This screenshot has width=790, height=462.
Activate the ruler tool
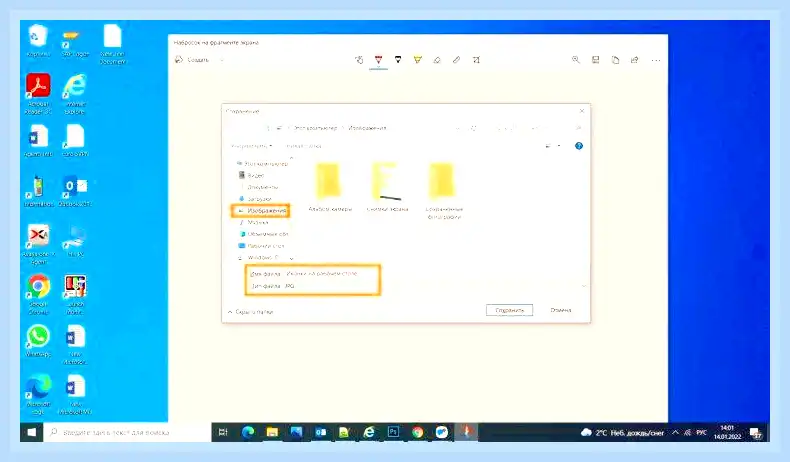pyautogui.click(x=456, y=60)
